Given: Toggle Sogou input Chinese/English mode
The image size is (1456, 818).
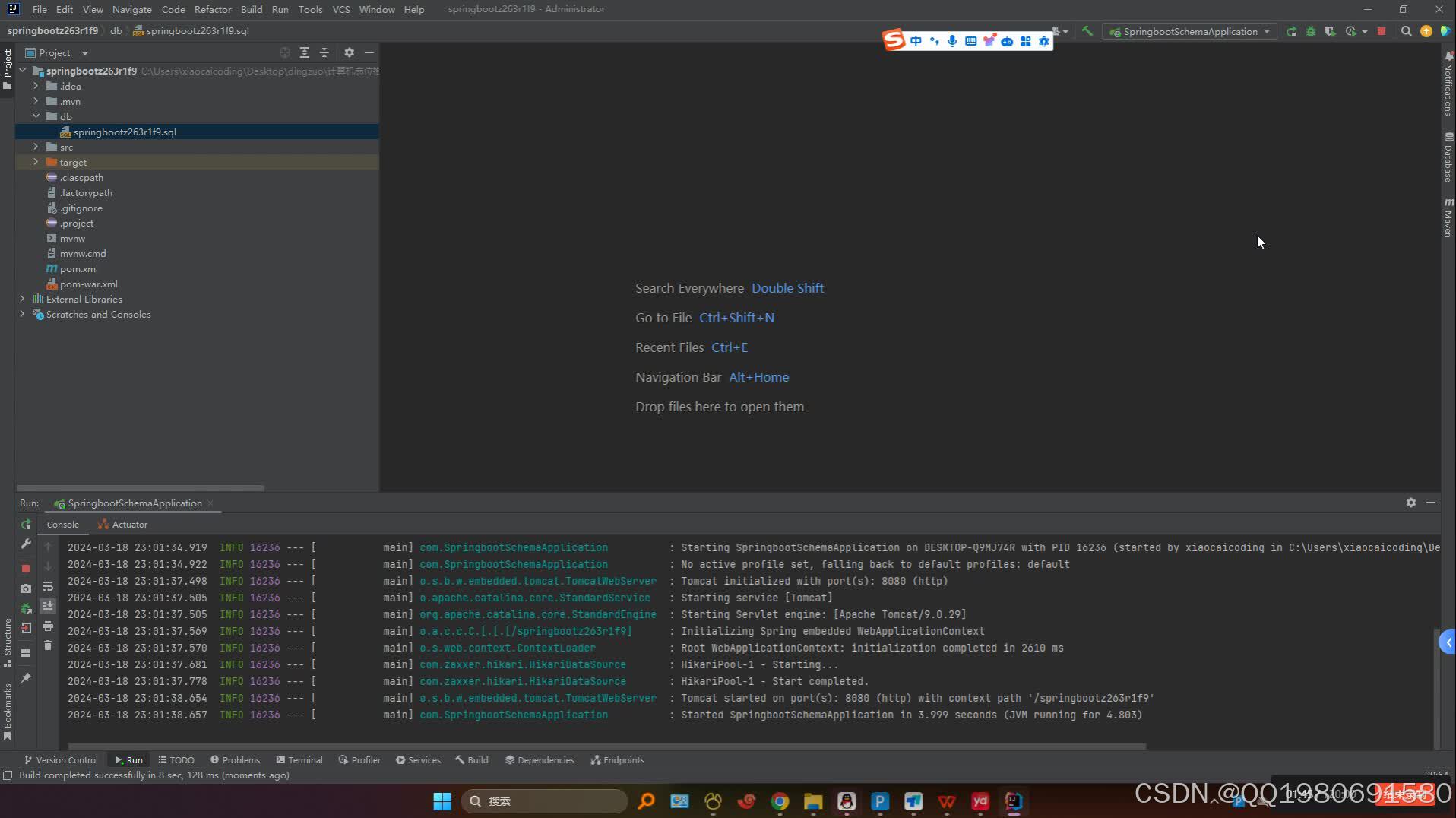Looking at the screenshot, I should click(x=916, y=41).
